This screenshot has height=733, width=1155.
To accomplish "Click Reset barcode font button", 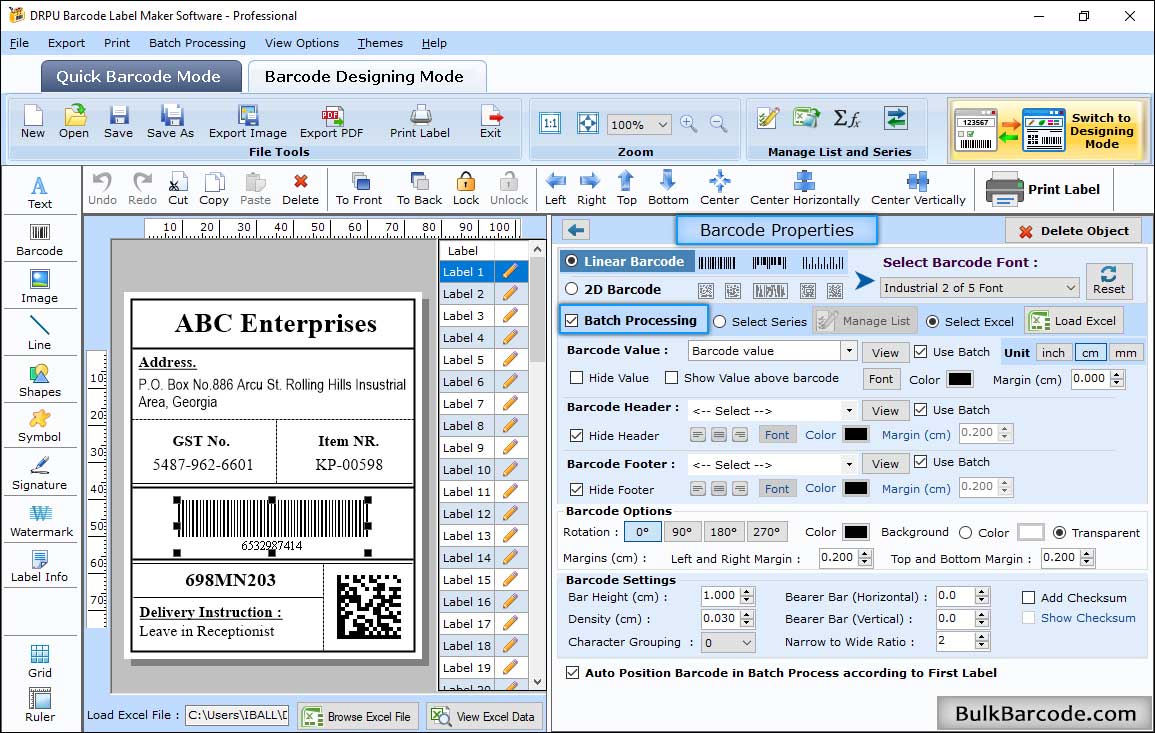I will point(1109,281).
